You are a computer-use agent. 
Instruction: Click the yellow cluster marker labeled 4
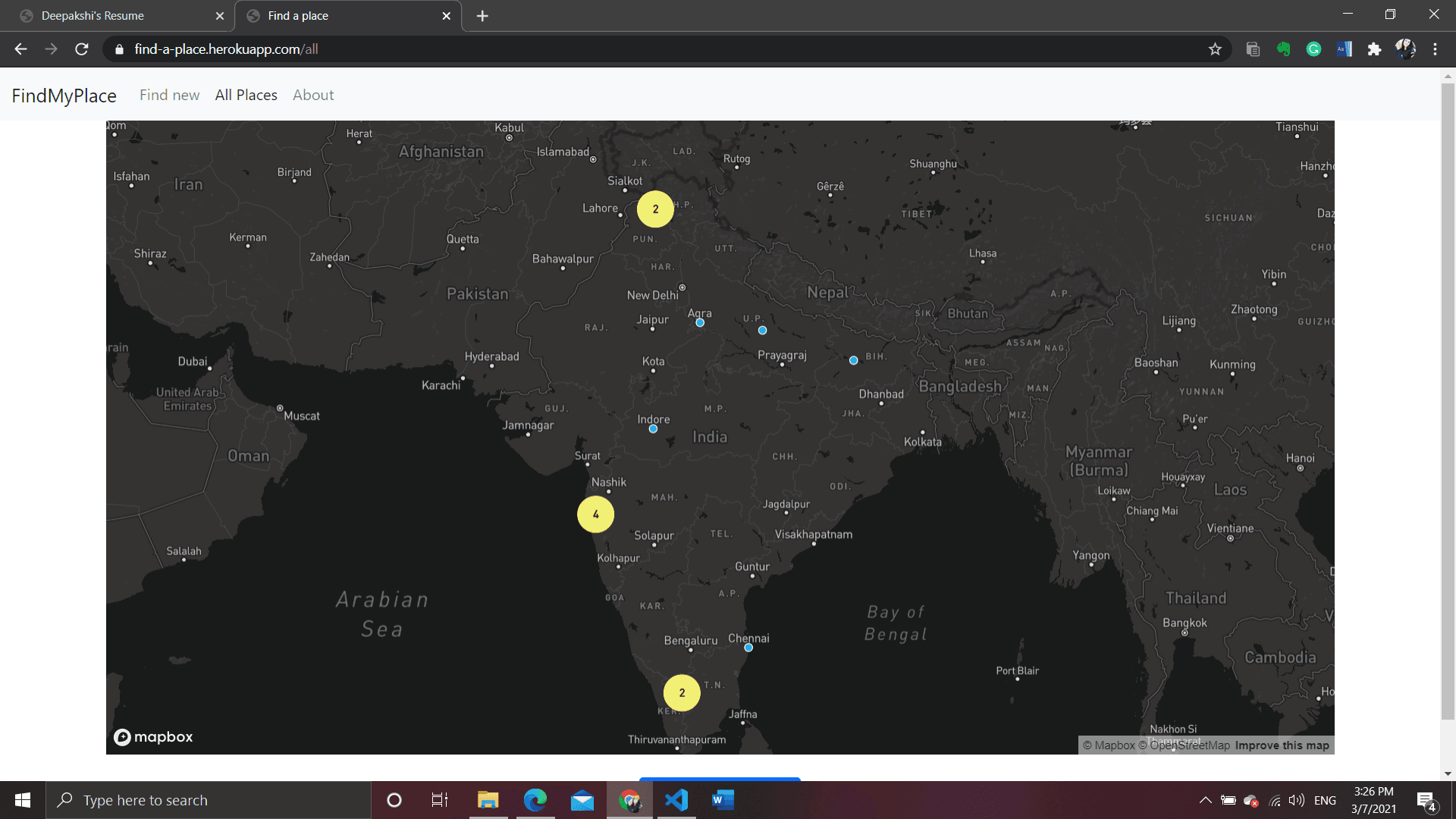pyautogui.click(x=595, y=514)
